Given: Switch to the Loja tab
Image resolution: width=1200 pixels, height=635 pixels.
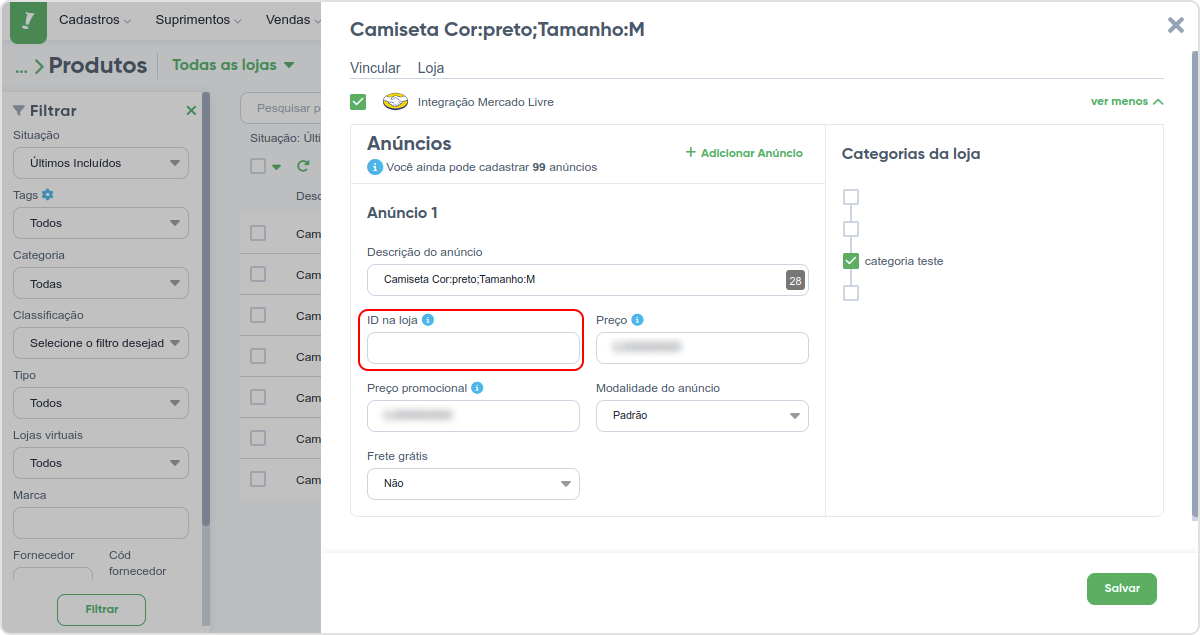Looking at the screenshot, I should [431, 68].
